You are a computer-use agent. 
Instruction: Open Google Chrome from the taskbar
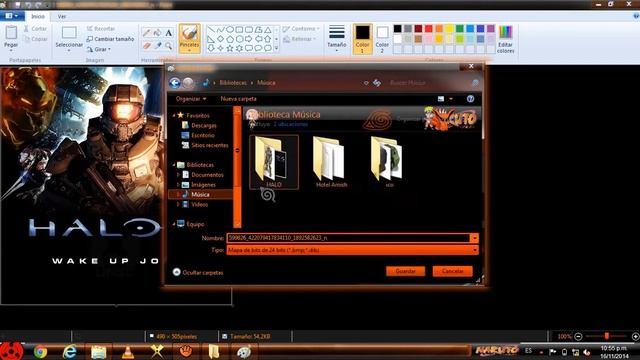click(x=40, y=351)
